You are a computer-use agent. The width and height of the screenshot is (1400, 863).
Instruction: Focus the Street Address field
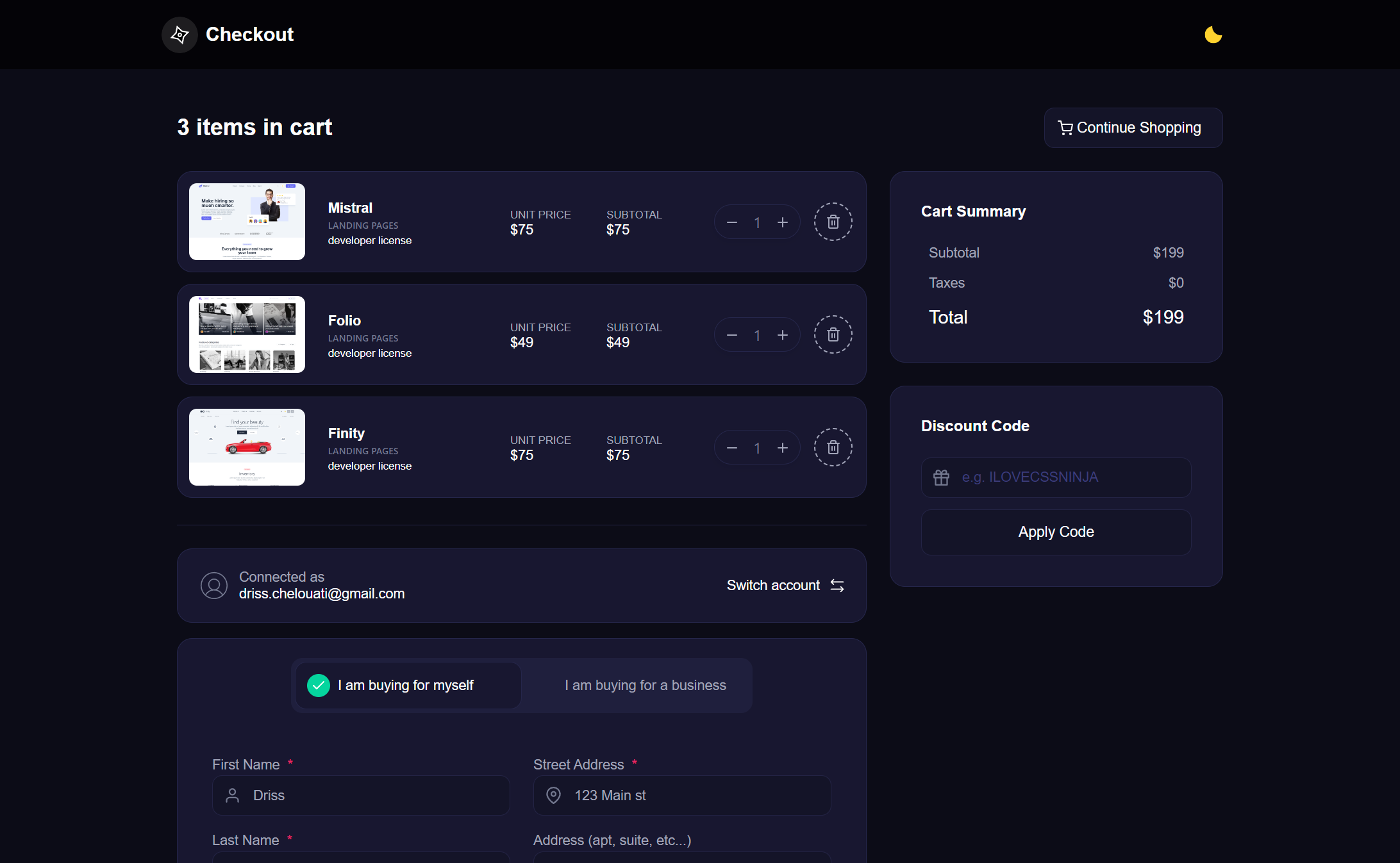point(682,795)
